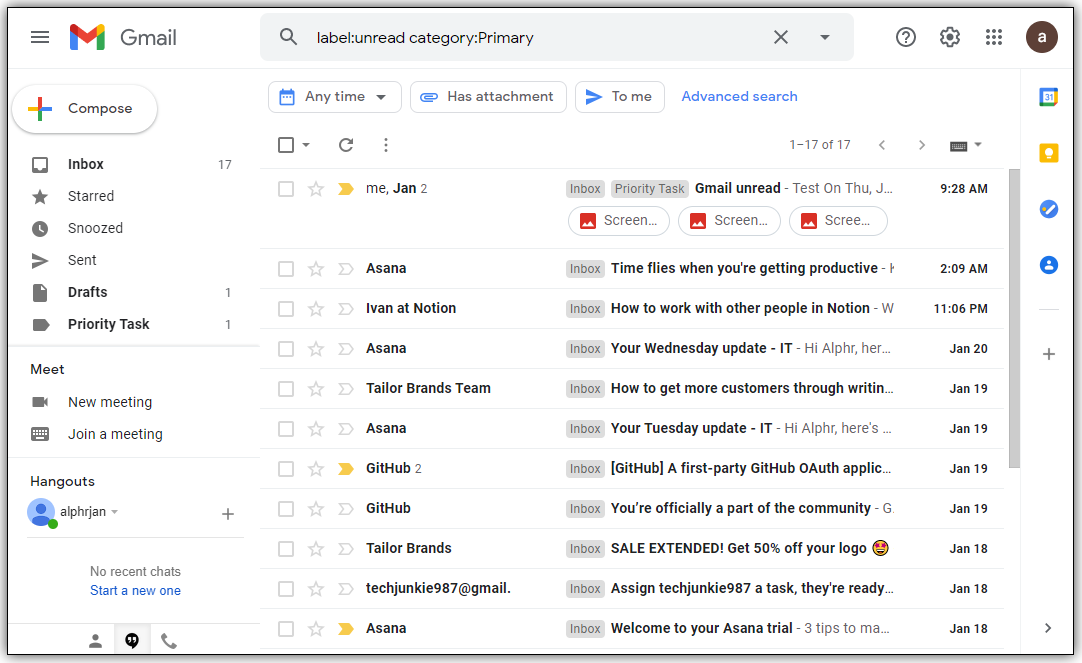Open the Any time filter dropdown
Screen dimensions: 1082x663
[335, 97]
